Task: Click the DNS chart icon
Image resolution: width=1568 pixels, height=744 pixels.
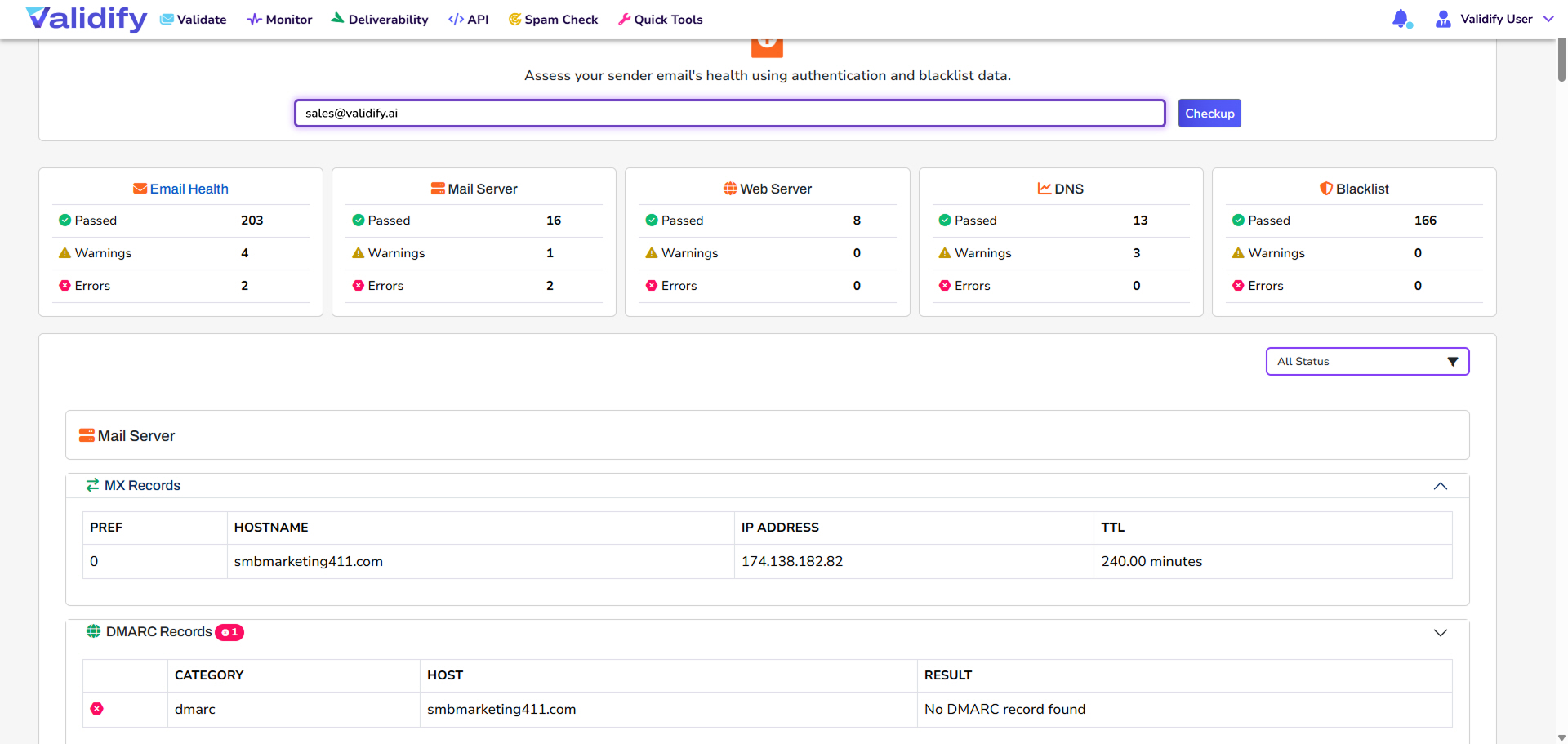Action: pyautogui.click(x=1044, y=189)
